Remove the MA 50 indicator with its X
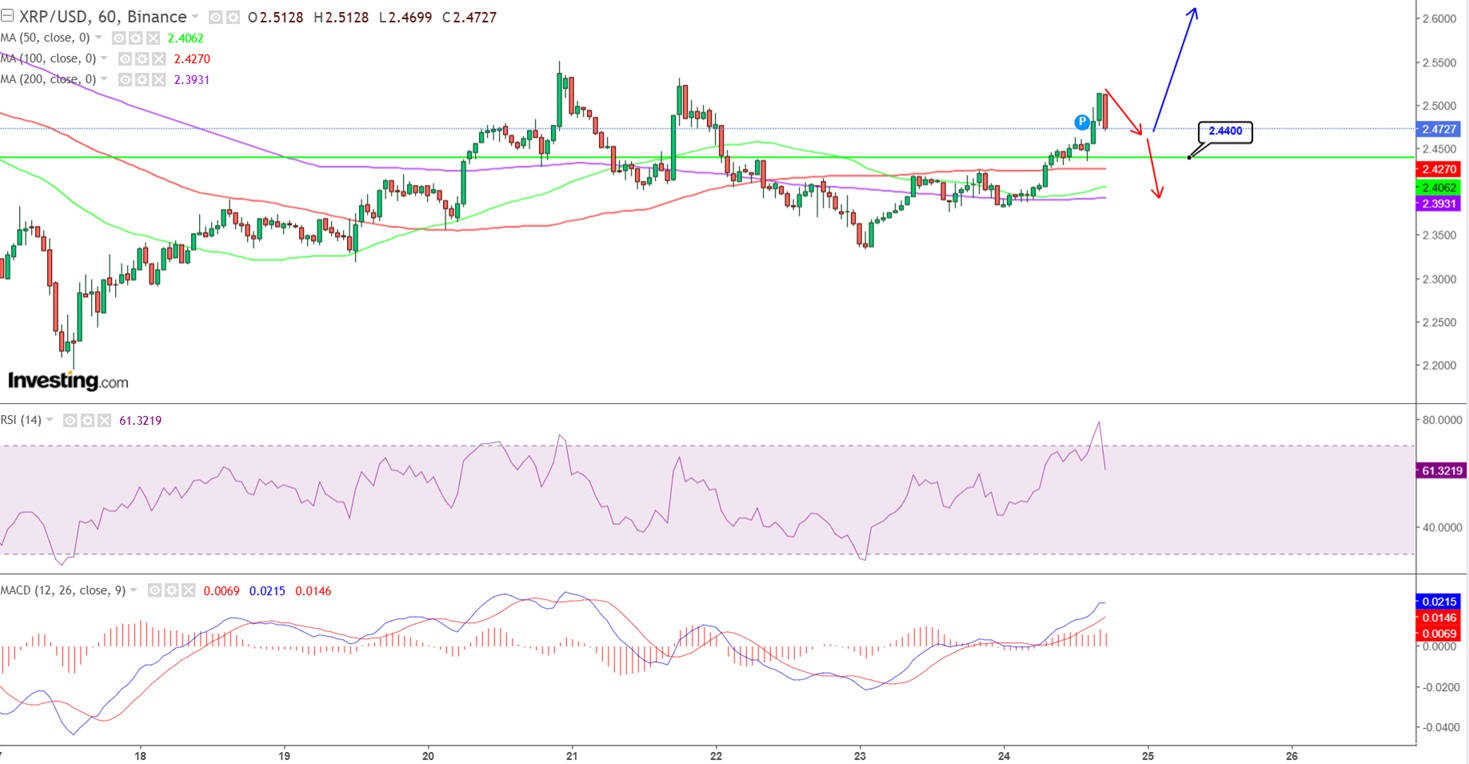 pyautogui.click(x=153, y=38)
